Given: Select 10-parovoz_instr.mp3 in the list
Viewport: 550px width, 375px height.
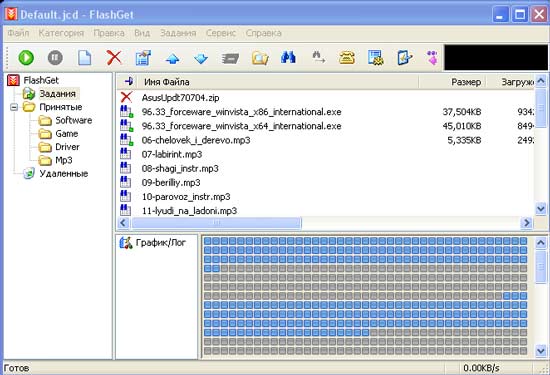Looking at the screenshot, I should coord(186,196).
